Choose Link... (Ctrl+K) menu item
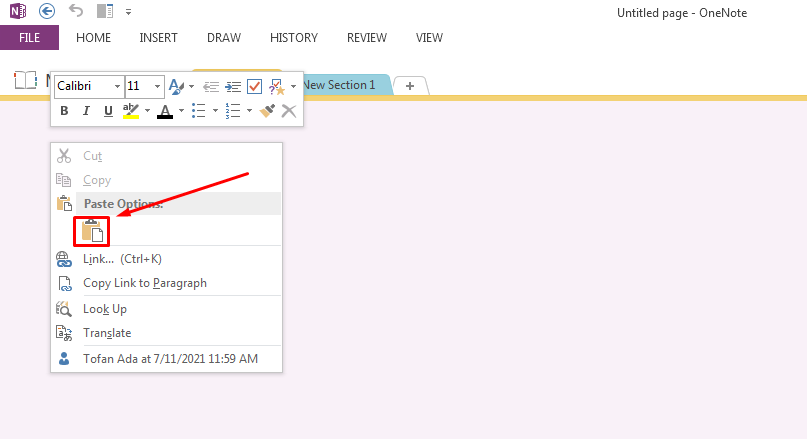 point(122,259)
